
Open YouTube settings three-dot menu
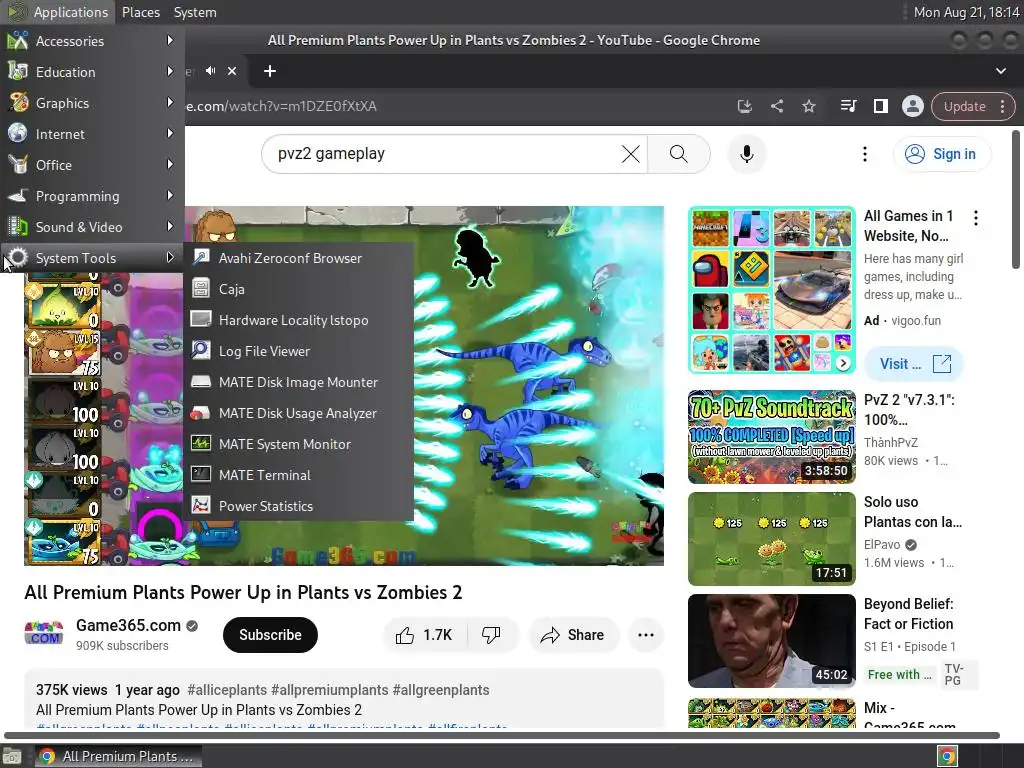[x=865, y=154]
